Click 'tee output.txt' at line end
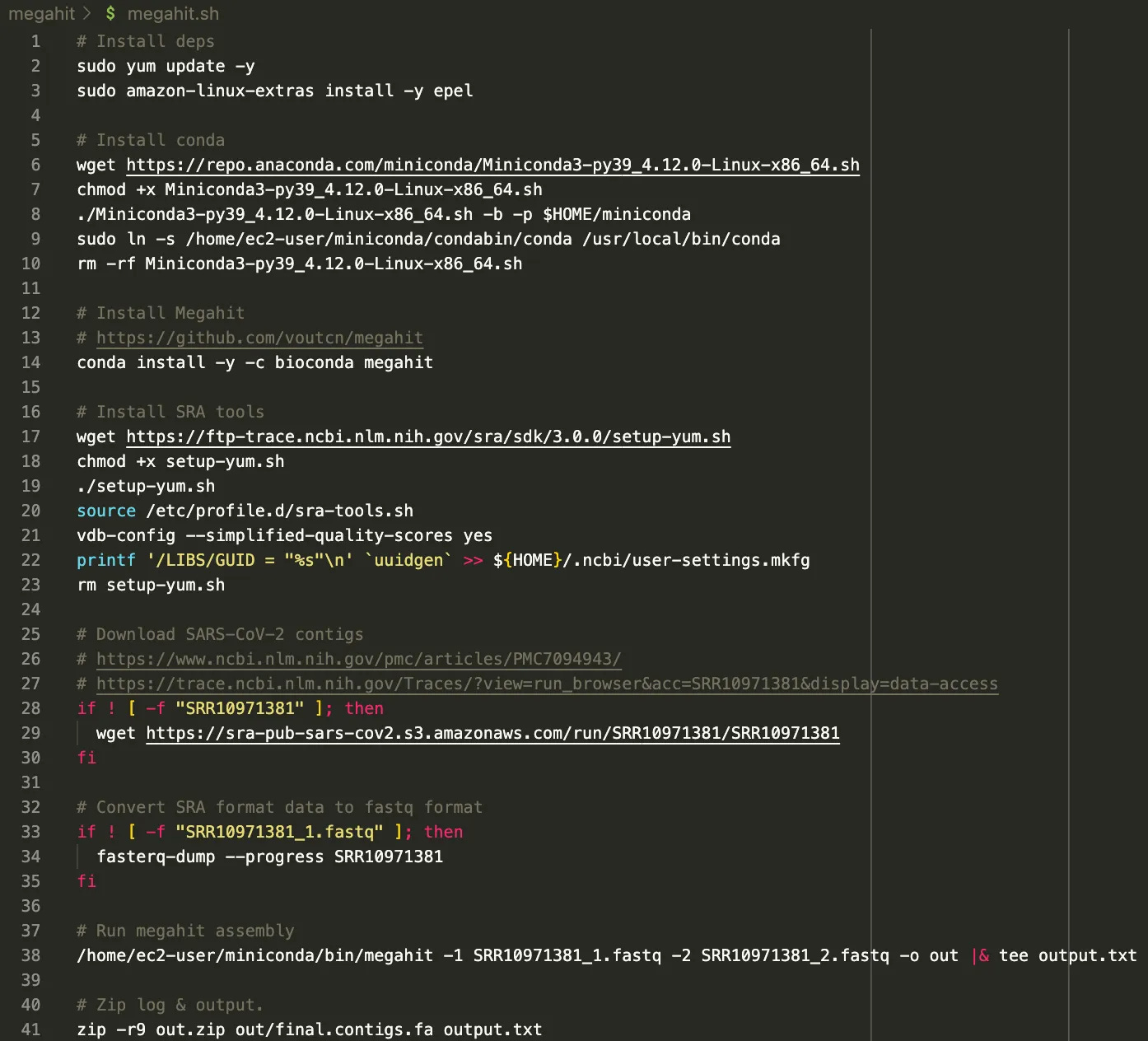1148x1041 pixels. tap(1067, 955)
